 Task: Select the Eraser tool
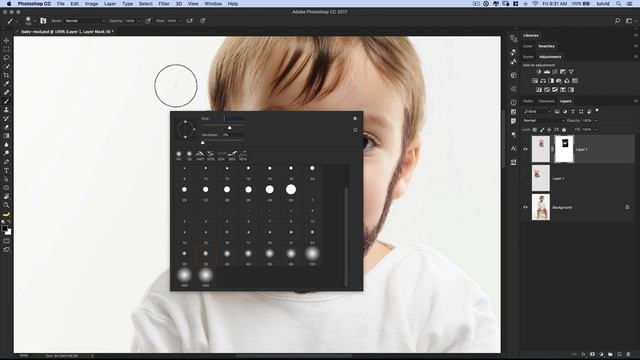point(6,127)
